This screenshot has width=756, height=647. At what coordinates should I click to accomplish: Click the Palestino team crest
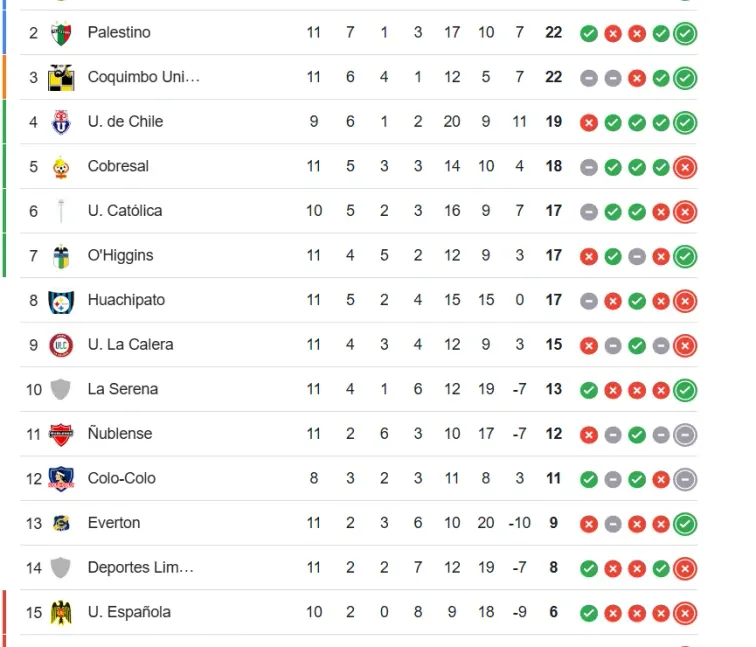pyautogui.click(x=61, y=33)
